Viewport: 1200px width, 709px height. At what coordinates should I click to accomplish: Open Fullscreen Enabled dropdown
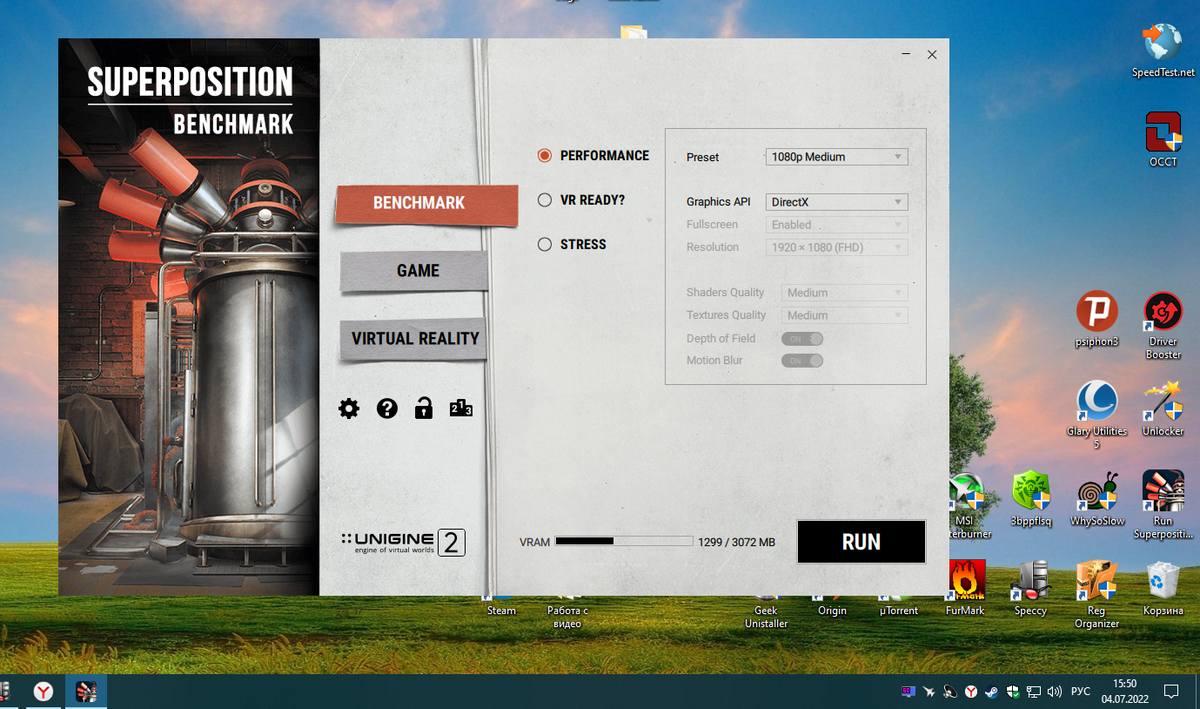coord(836,225)
